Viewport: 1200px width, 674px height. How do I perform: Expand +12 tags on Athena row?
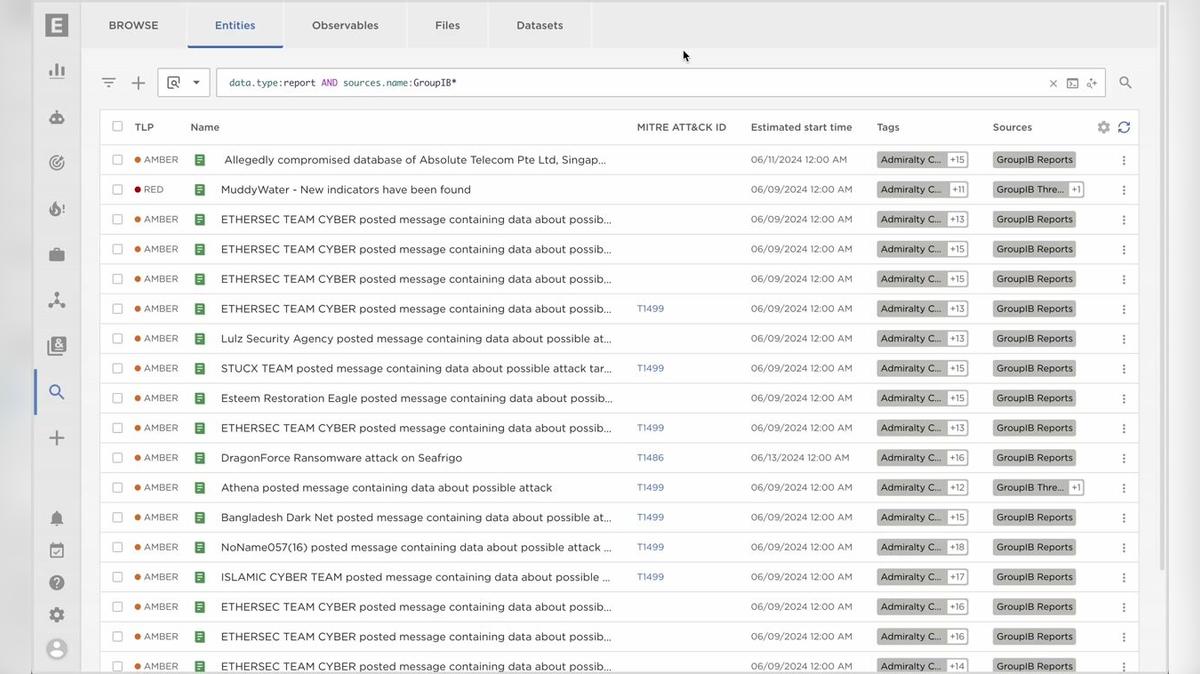click(957, 488)
